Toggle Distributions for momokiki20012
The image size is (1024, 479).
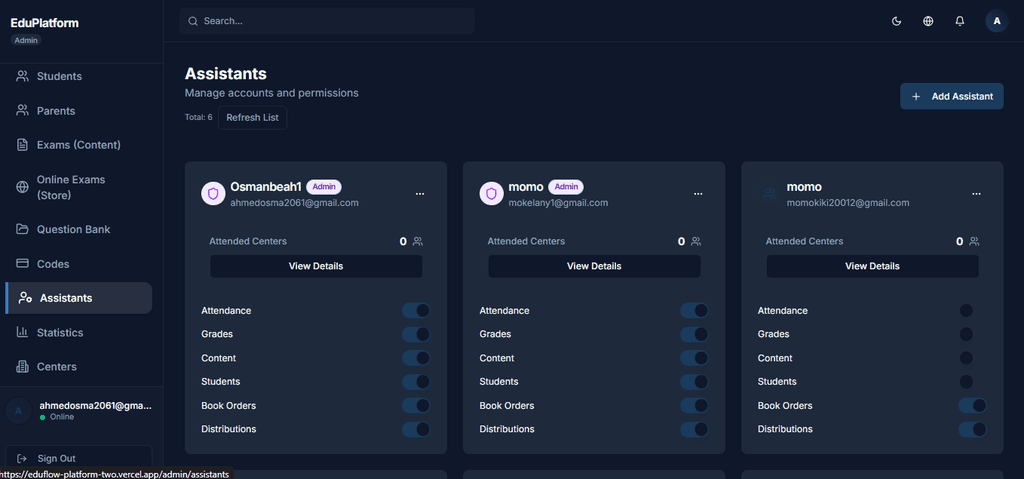[x=972, y=429]
